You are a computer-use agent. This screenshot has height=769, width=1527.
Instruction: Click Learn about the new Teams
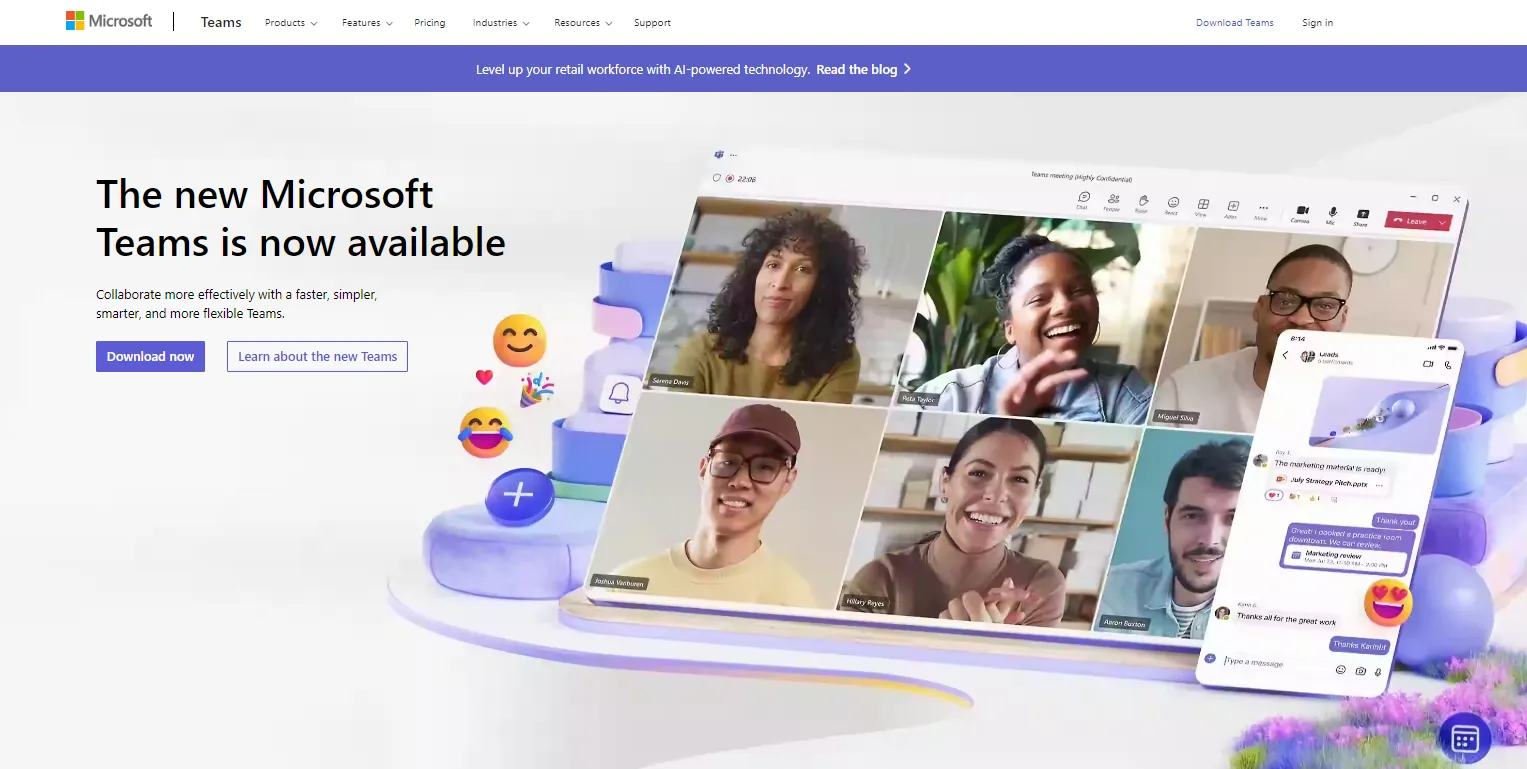click(x=317, y=356)
